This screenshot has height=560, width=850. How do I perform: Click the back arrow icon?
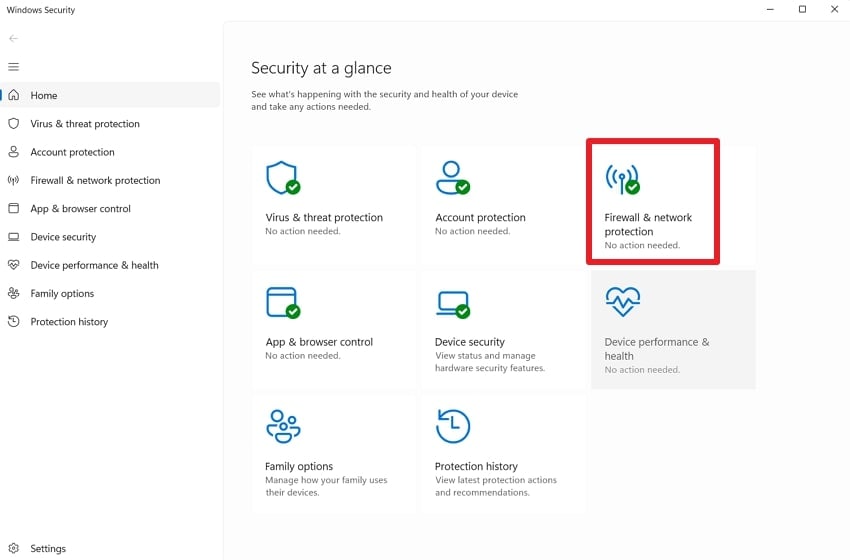click(14, 38)
